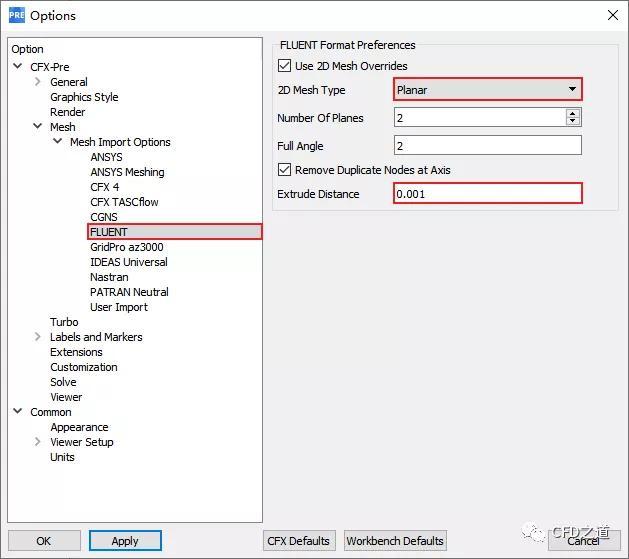Select Viewer in the options tree
The width and height of the screenshot is (629, 559).
(66, 397)
